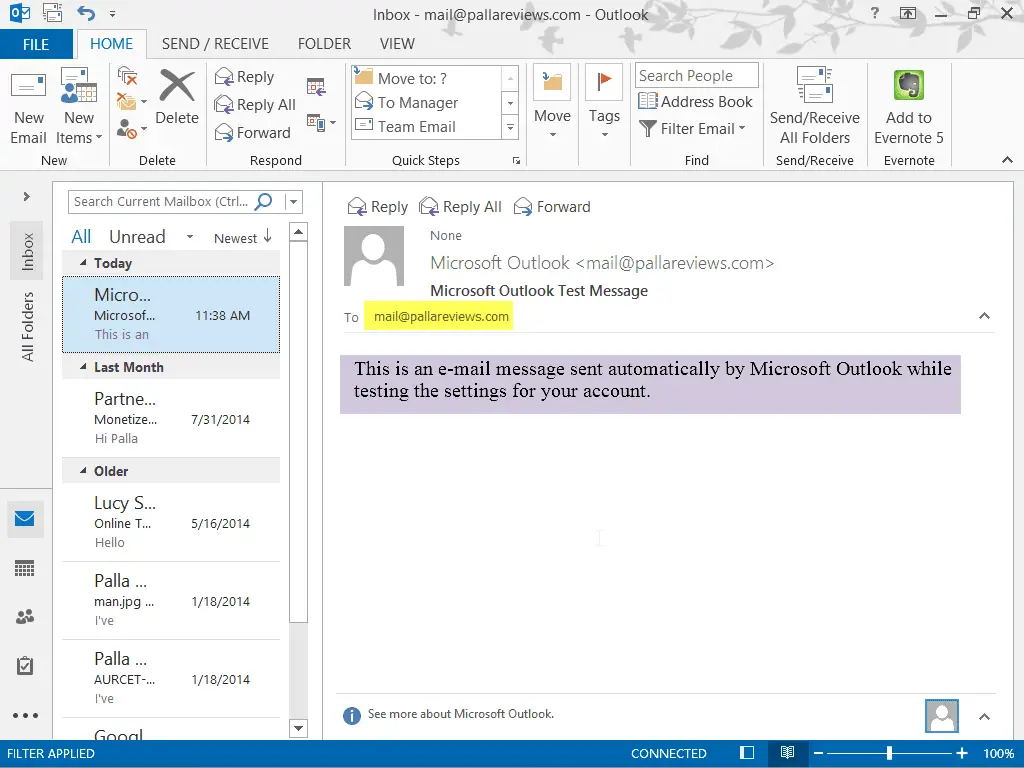Collapse the Today group
Image resolution: width=1024 pixels, height=768 pixels.
click(x=83, y=263)
